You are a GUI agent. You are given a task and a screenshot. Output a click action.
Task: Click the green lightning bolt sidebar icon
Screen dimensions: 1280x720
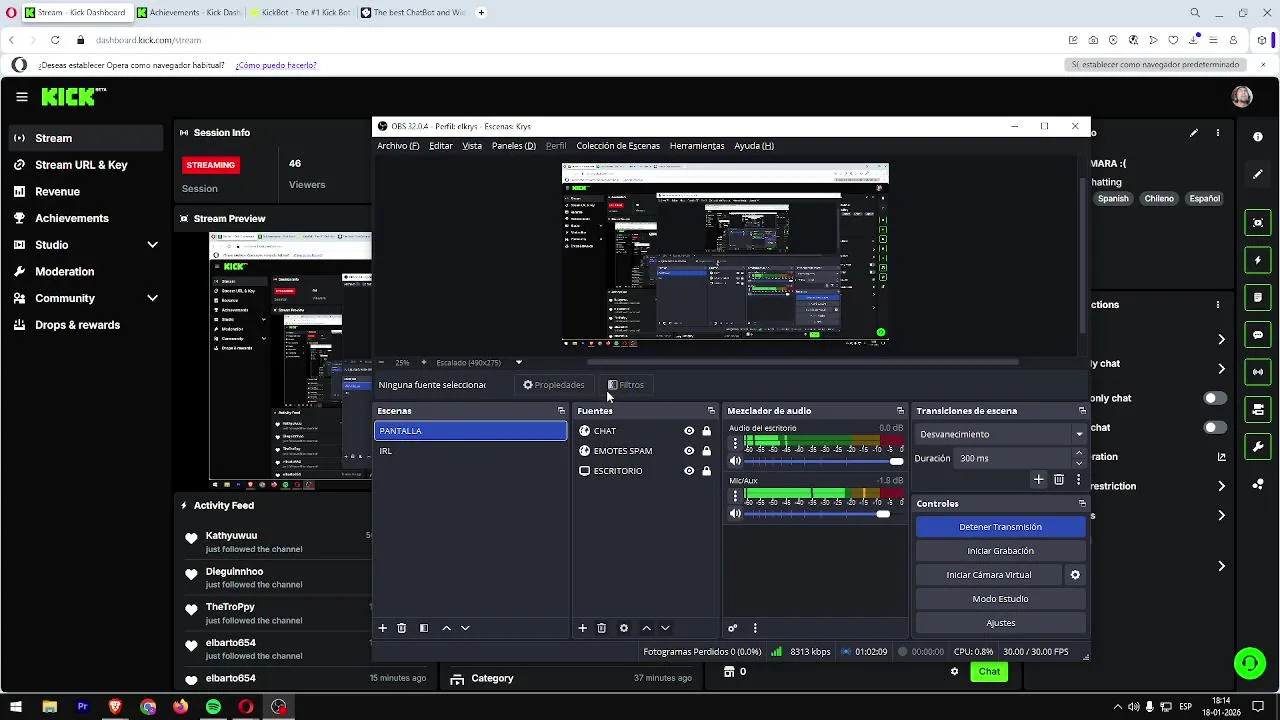pos(1258,260)
